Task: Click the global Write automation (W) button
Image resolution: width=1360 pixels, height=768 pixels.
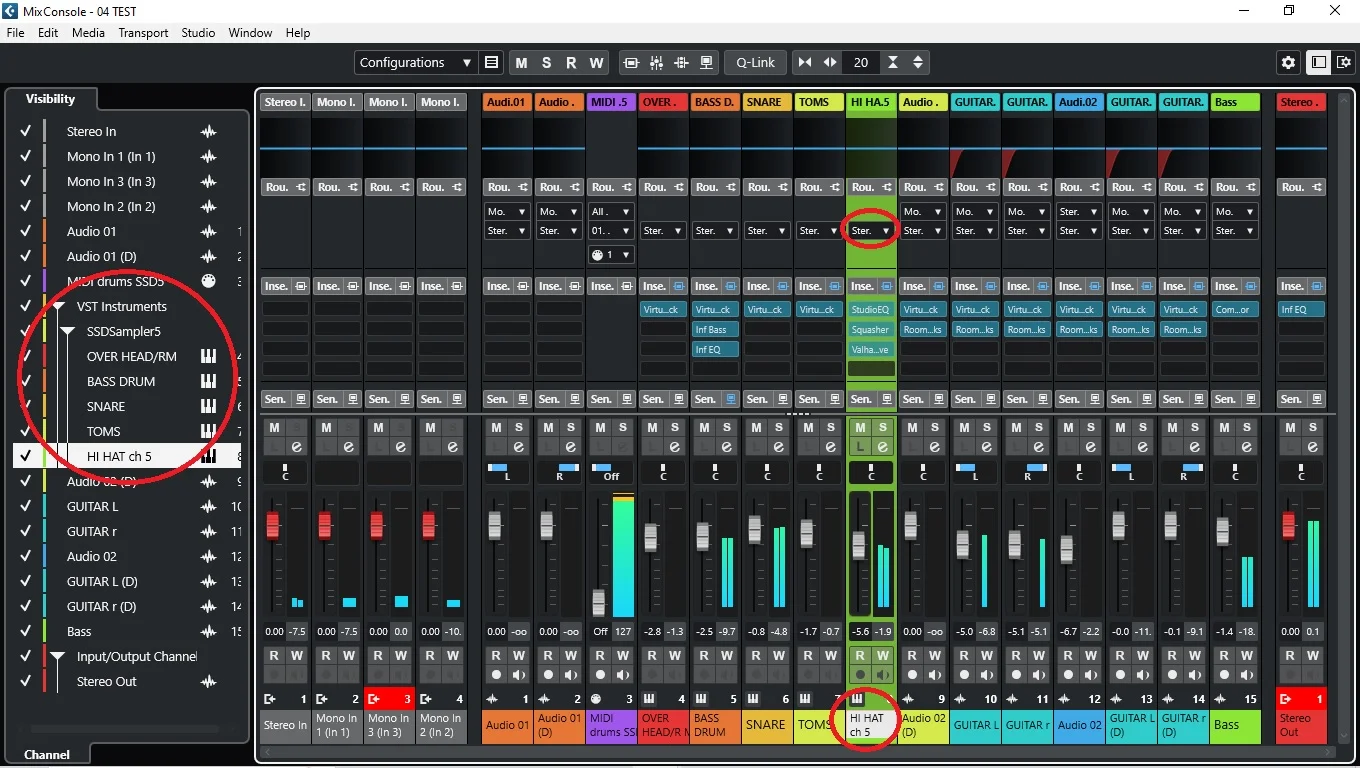Action: [x=596, y=63]
